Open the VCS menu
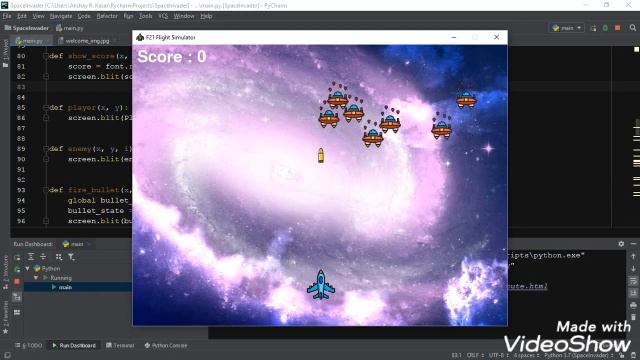This screenshot has height=360, width=640. 163,16
